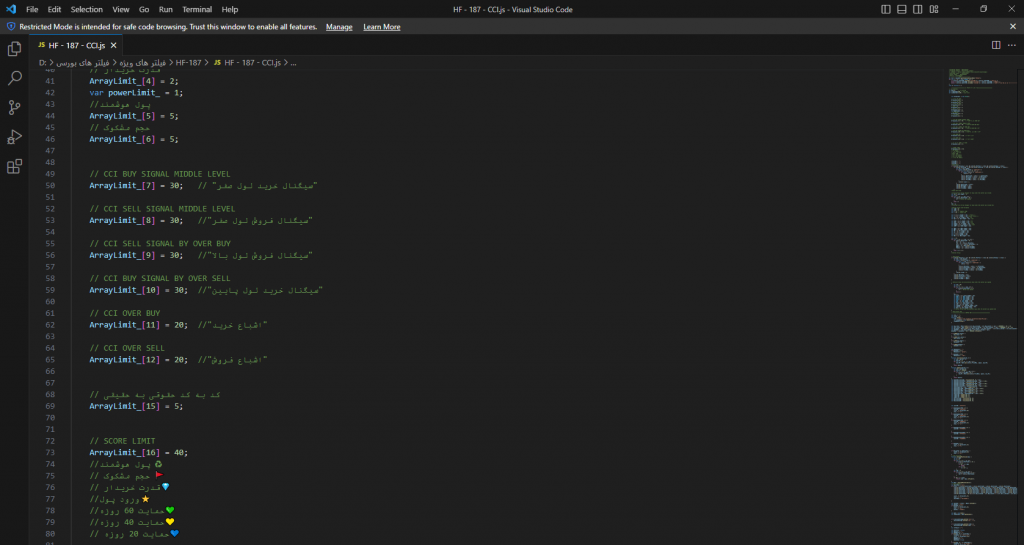The image size is (1024, 545).
Task: Close the 'HF - 187 - CCI.js' editor tab
Action: (113, 45)
